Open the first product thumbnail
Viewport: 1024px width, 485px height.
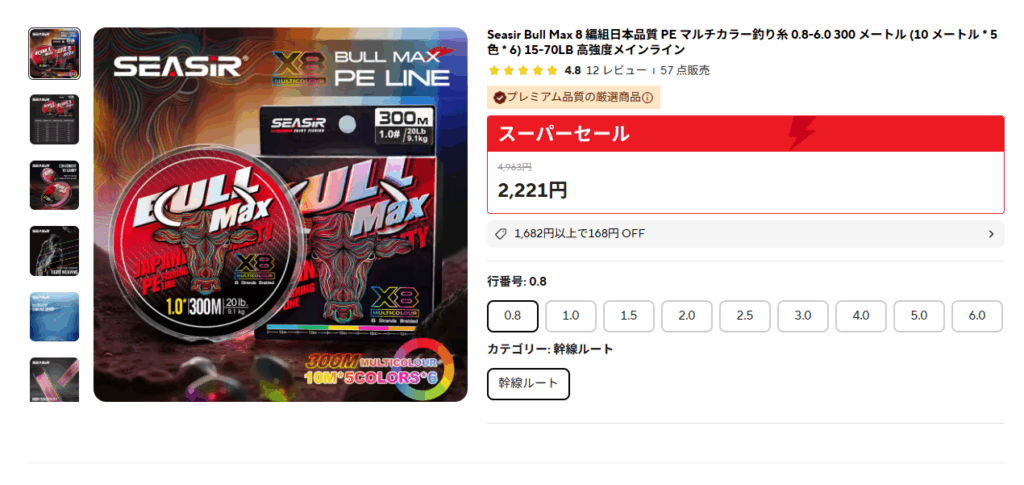coord(54,54)
